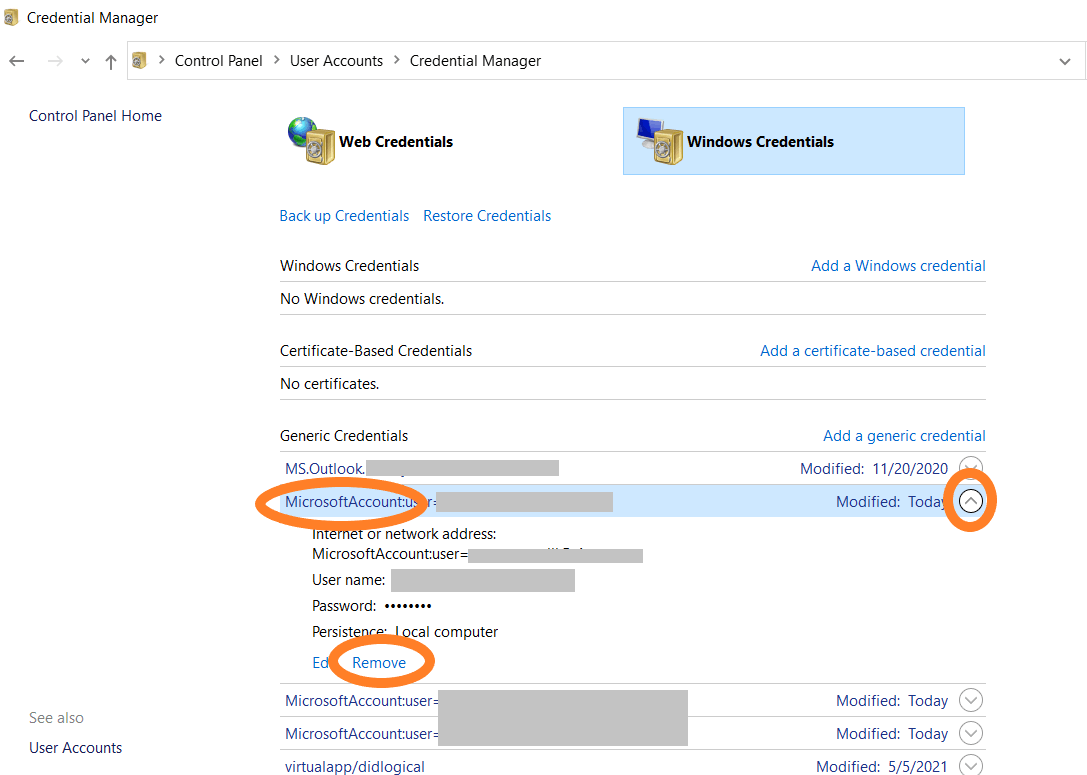
Task: Expand the virtualapp/didlogical chevron
Action: [x=971, y=765]
